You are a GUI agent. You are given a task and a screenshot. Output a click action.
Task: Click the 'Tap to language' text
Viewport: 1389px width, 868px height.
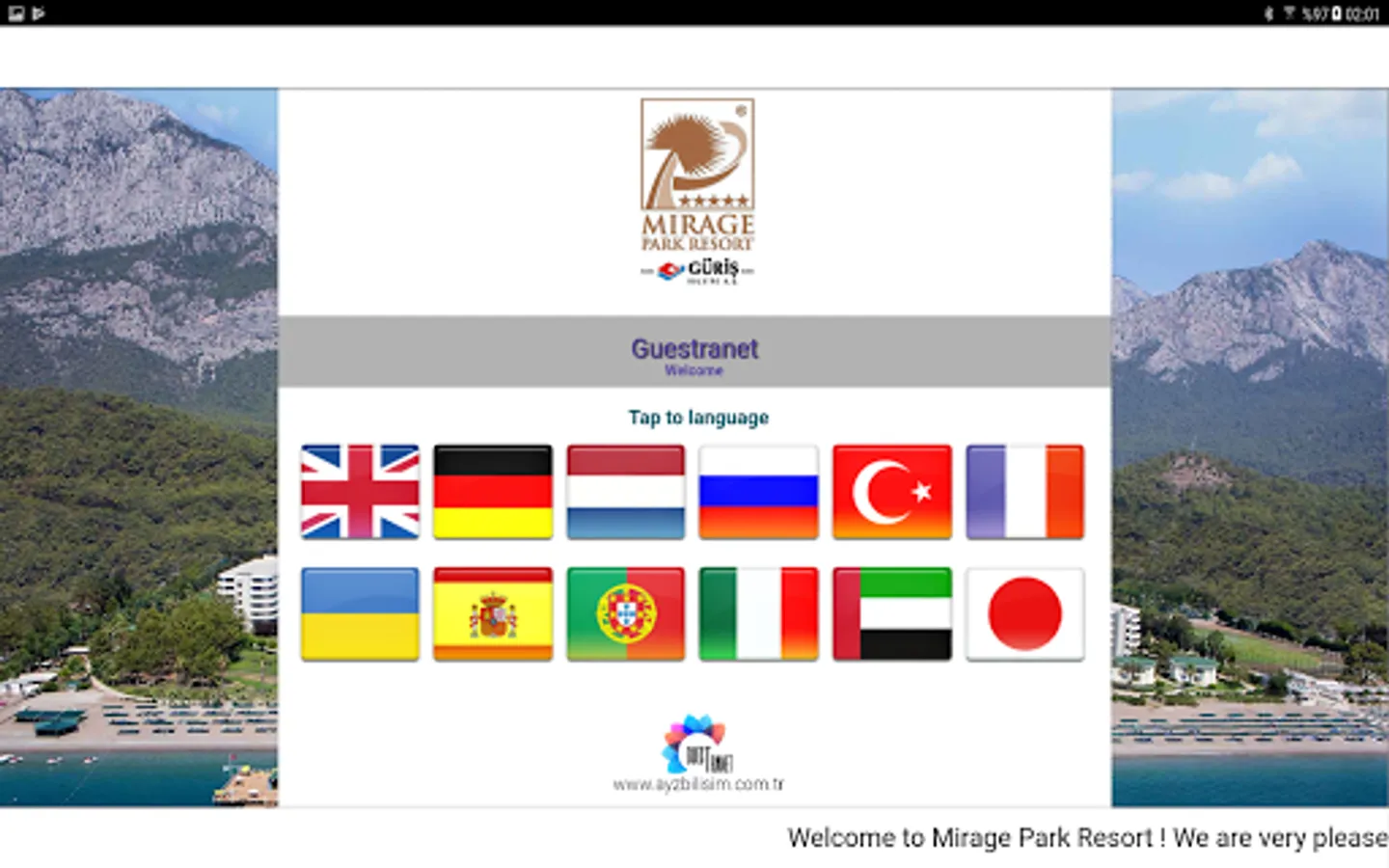[698, 418]
